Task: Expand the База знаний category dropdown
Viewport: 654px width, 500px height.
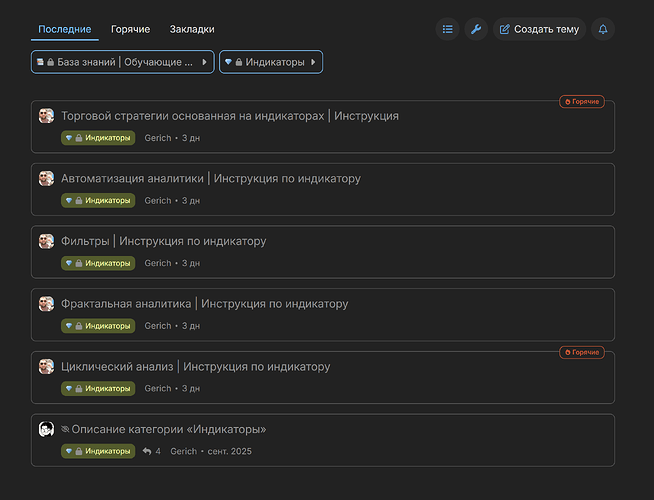Action: point(122,62)
